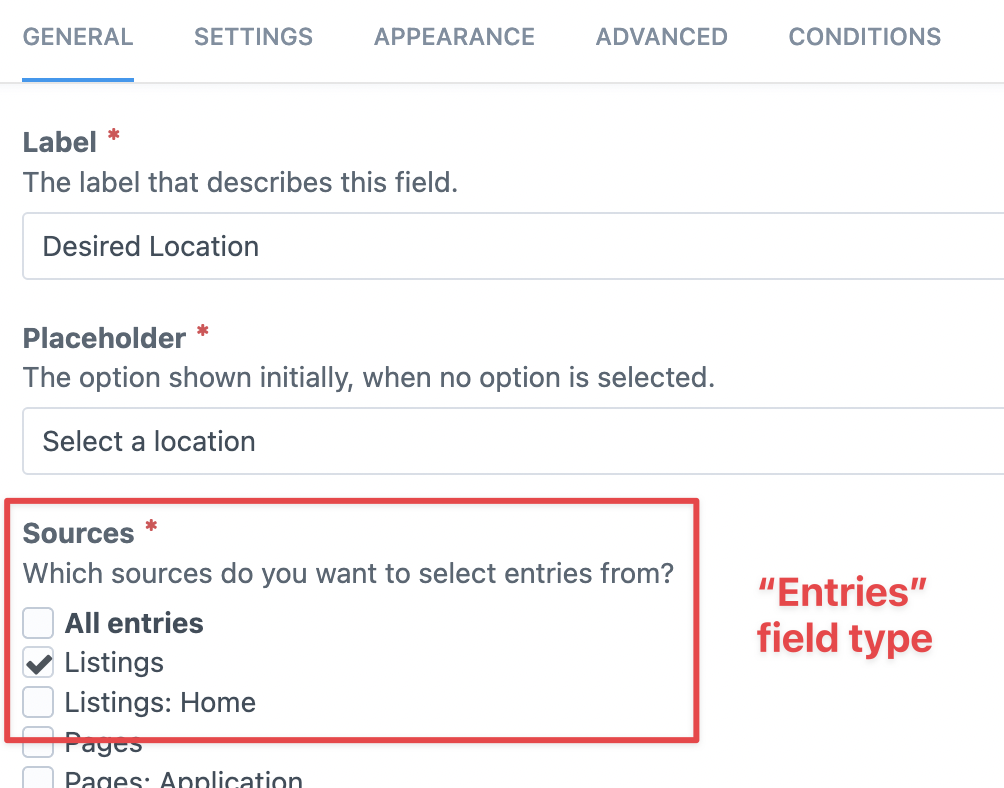This screenshot has width=1004, height=788.
Task: Click the All entries label text
Action: pyautogui.click(x=133, y=622)
